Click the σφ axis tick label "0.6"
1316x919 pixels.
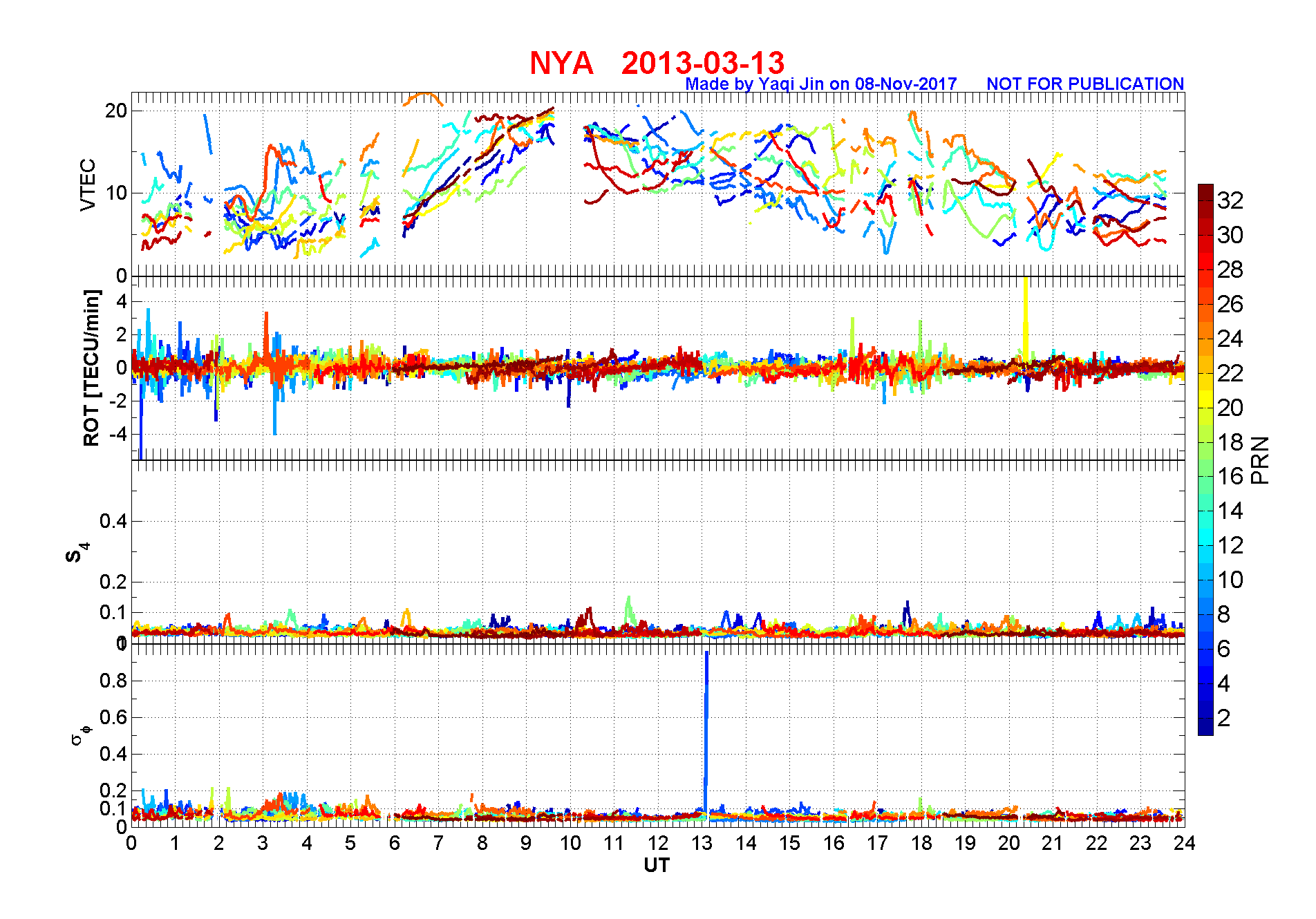(113, 717)
